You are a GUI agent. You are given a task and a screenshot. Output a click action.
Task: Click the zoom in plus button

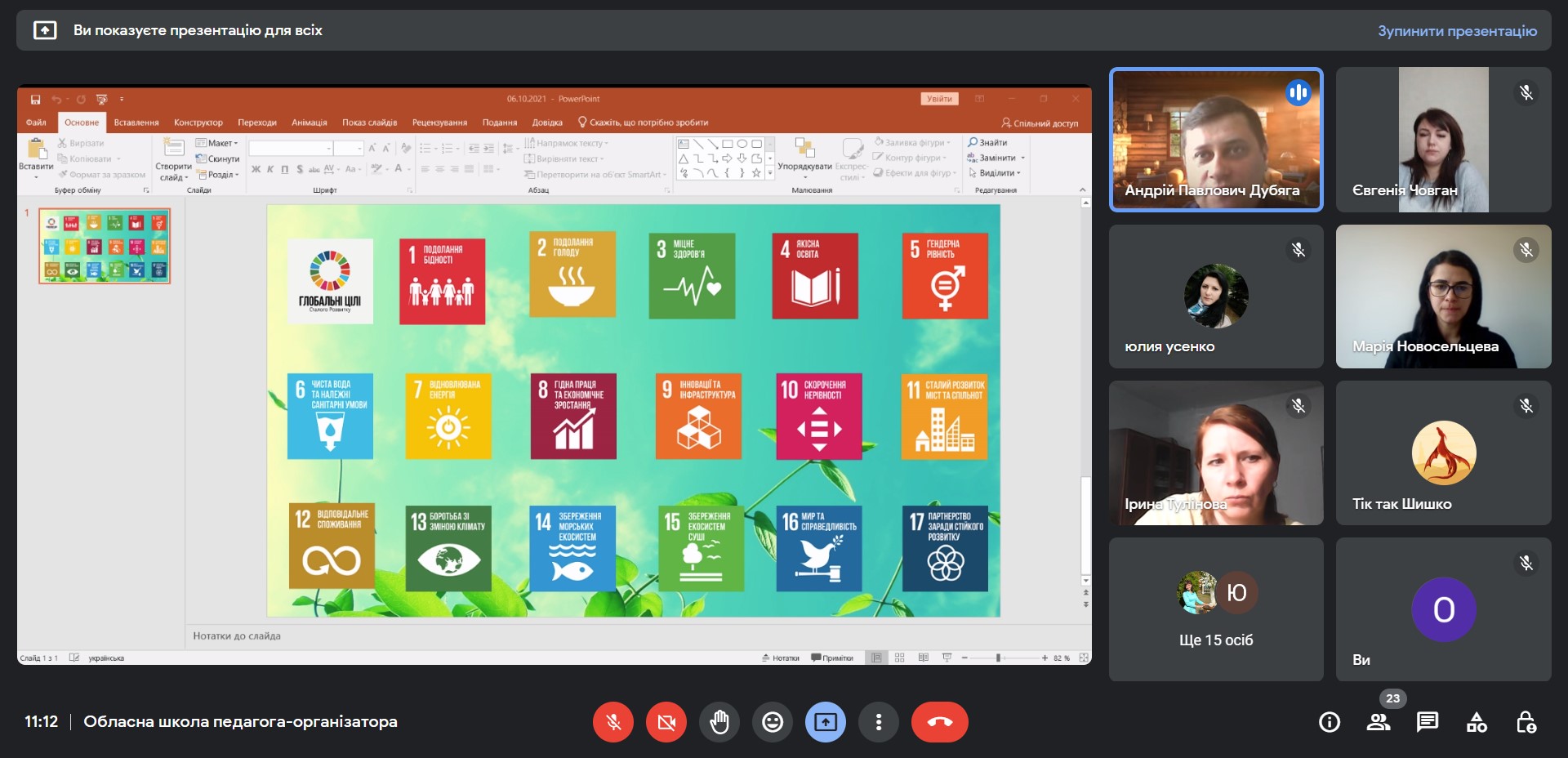tap(1045, 658)
